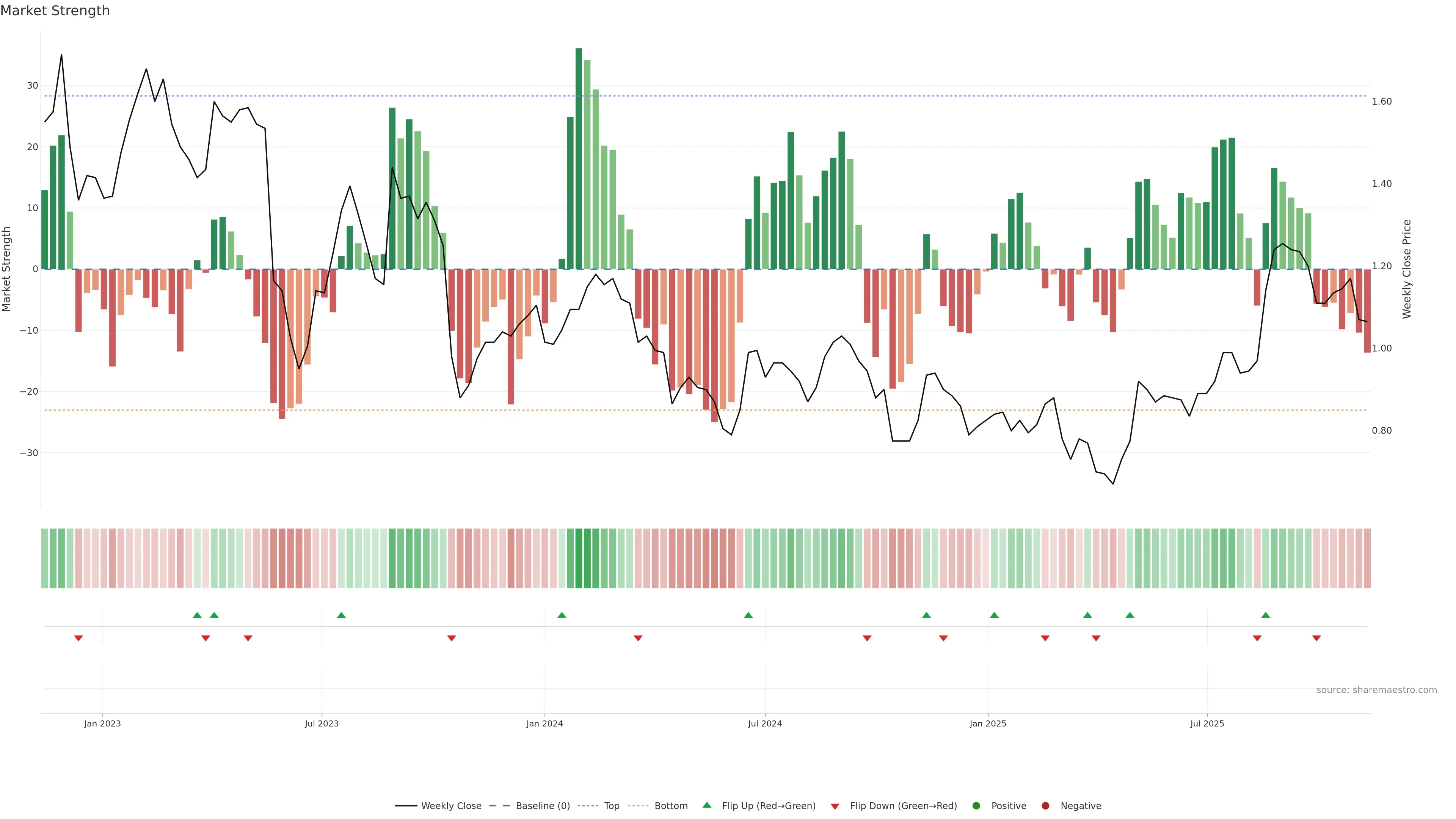Click the flip up marker near Jan 2024

(x=561, y=615)
